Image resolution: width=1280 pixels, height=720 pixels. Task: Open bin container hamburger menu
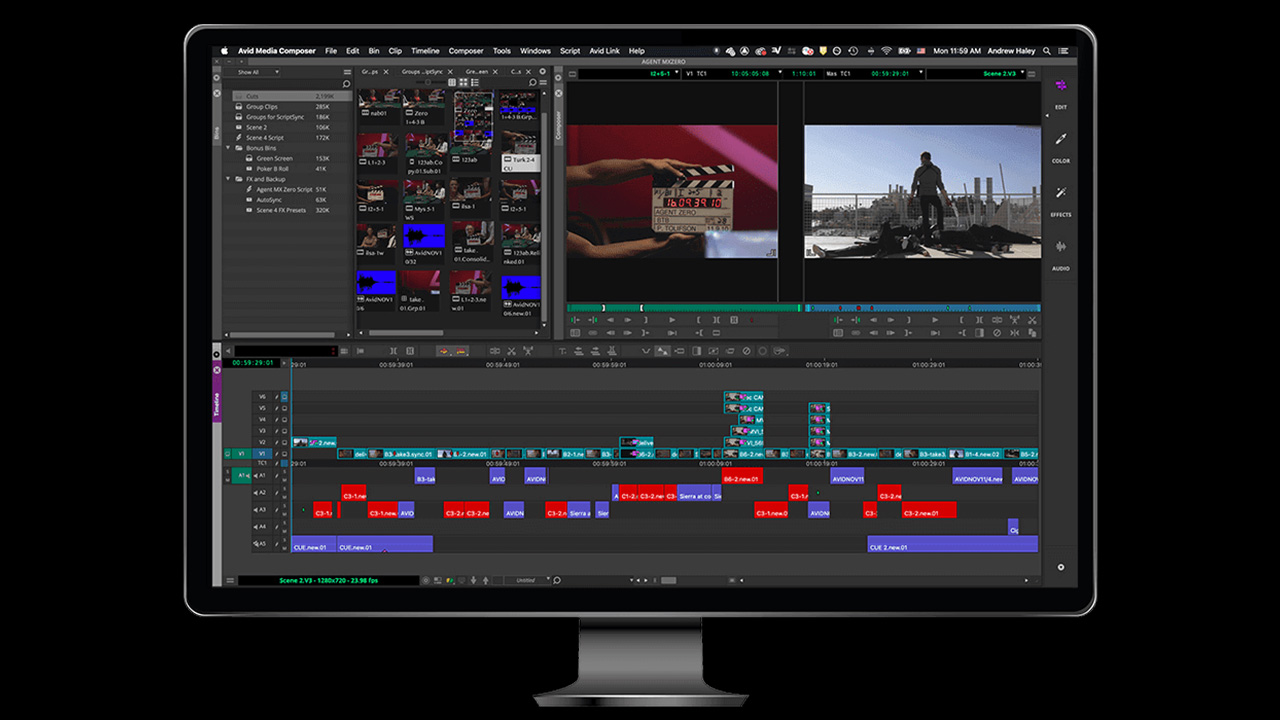coord(347,72)
